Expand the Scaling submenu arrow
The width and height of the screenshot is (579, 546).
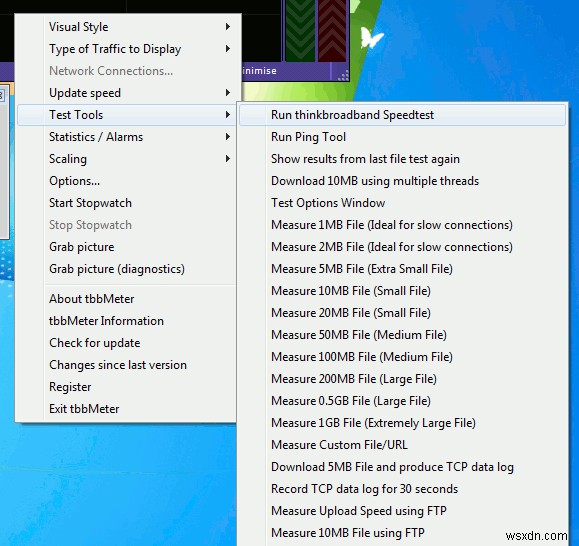pyautogui.click(x=228, y=159)
